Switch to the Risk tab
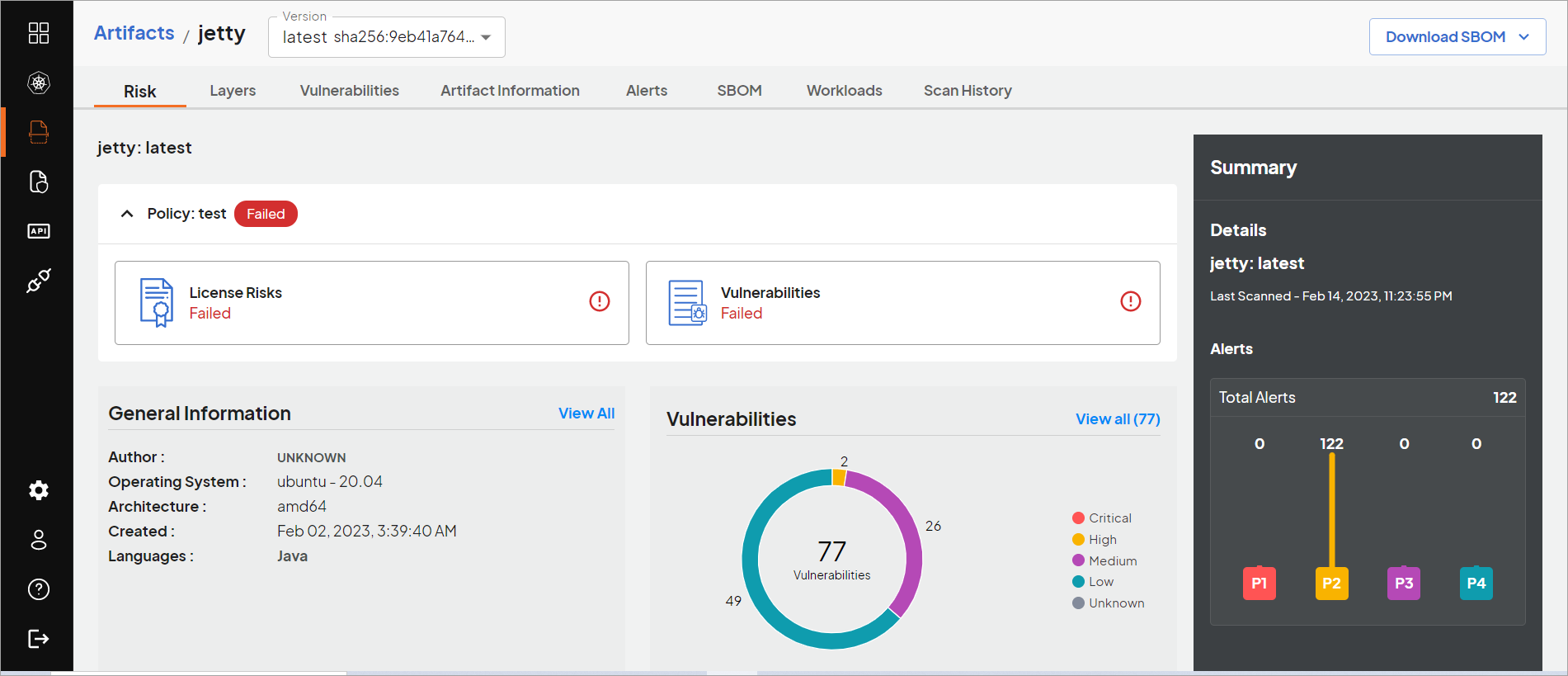Viewport: 1568px width, 676px height. [x=140, y=92]
